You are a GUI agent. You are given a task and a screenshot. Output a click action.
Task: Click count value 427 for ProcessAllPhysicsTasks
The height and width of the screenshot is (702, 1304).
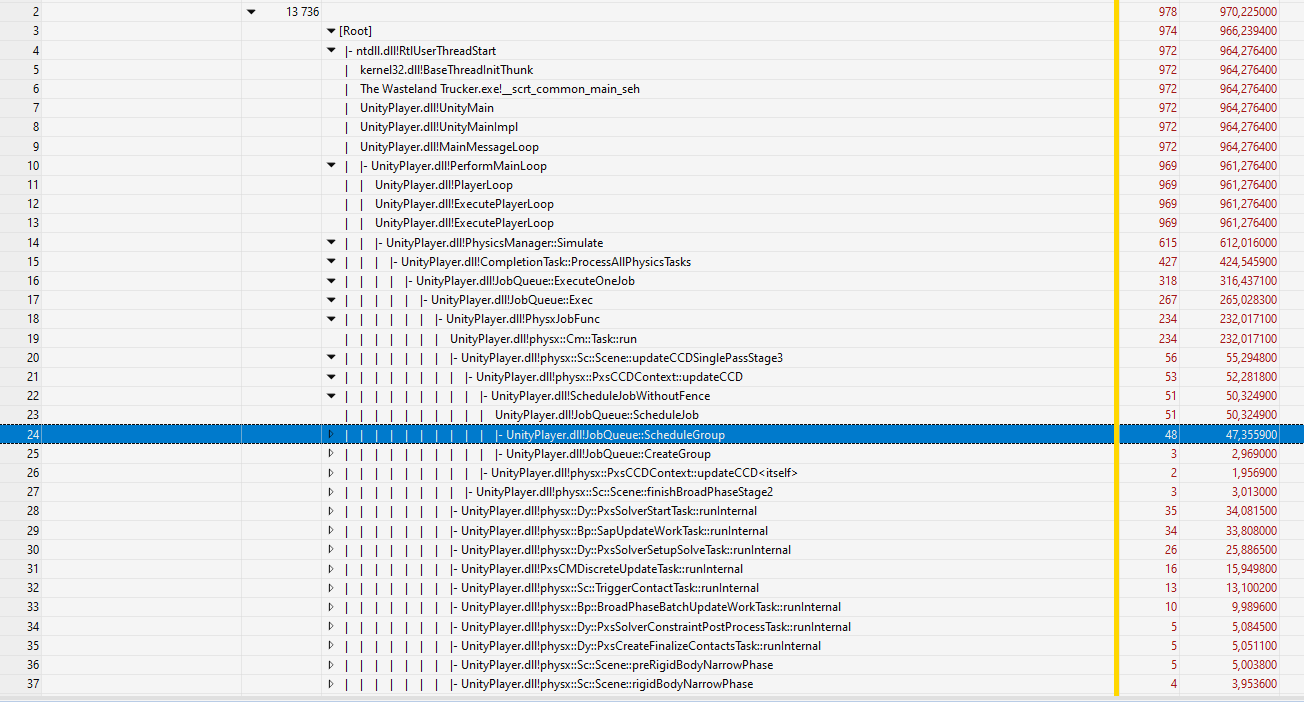(1167, 262)
